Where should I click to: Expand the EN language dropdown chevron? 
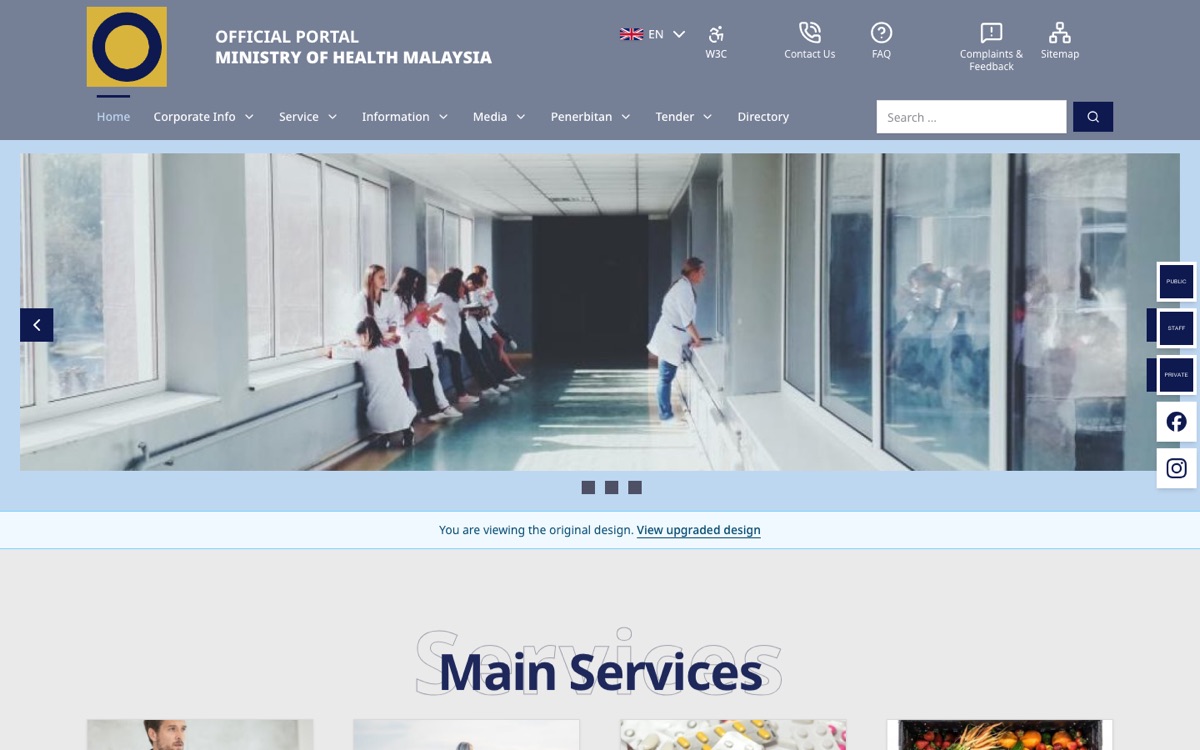pyautogui.click(x=679, y=34)
